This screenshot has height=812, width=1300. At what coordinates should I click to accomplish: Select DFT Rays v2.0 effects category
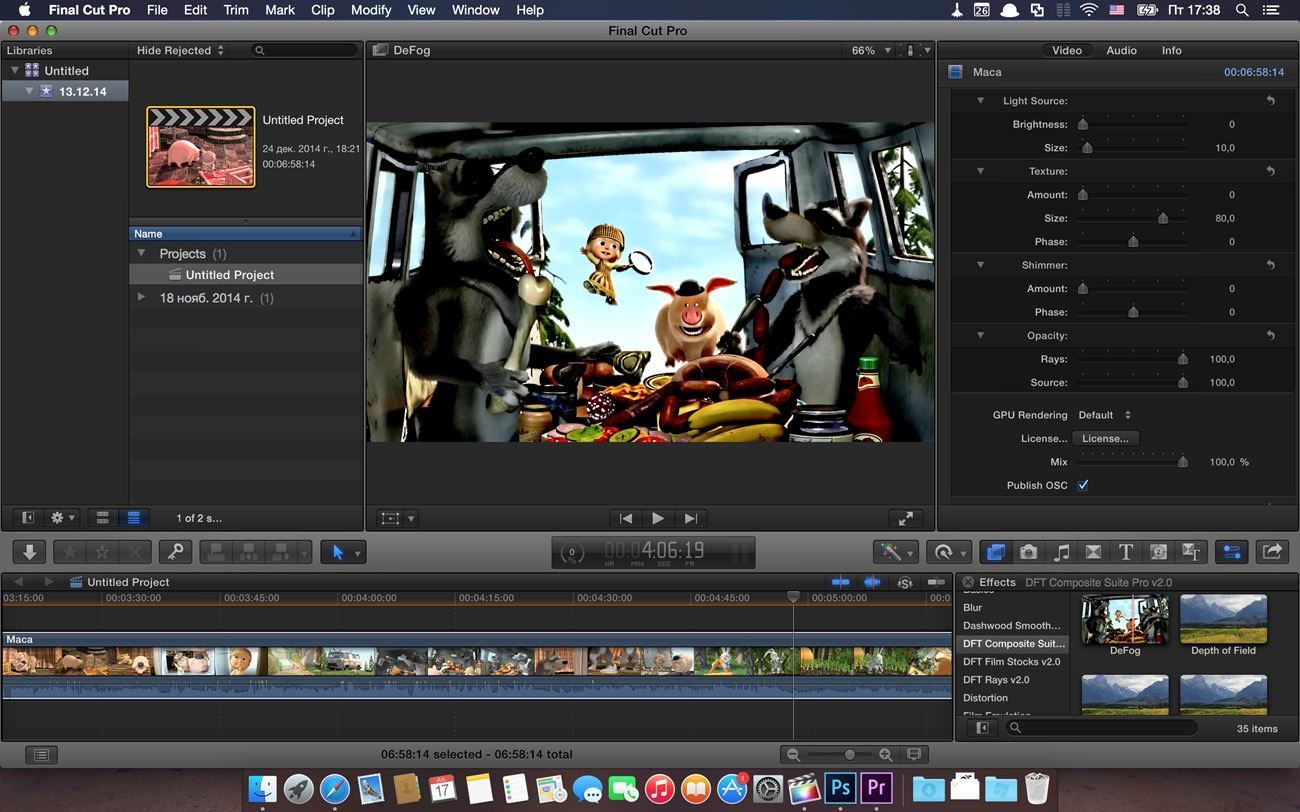1010,680
